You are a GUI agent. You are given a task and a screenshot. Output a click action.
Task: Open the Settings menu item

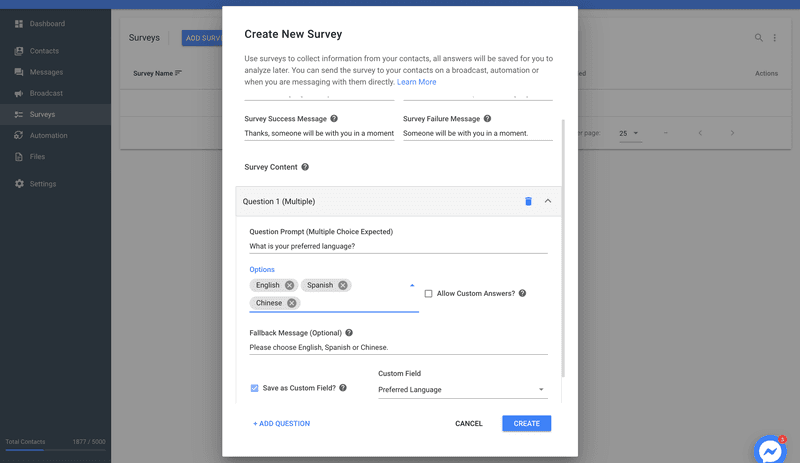[x=55, y=184]
